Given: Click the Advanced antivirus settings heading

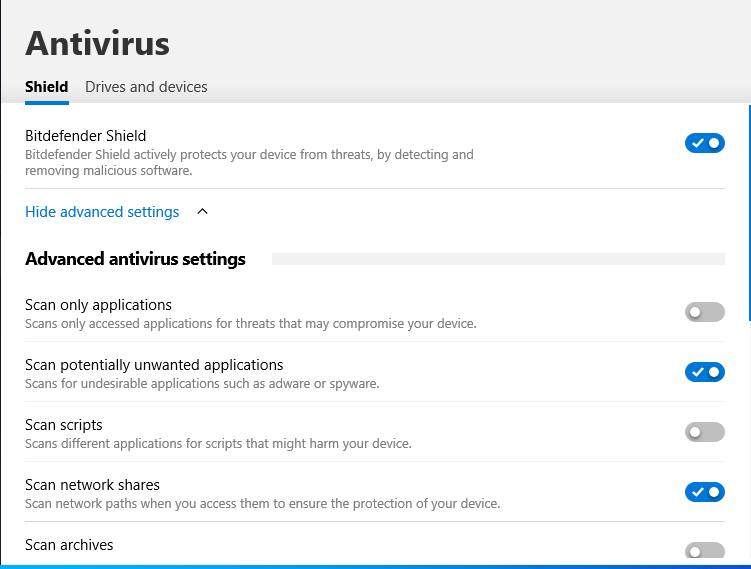Looking at the screenshot, I should tap(135, 259).
